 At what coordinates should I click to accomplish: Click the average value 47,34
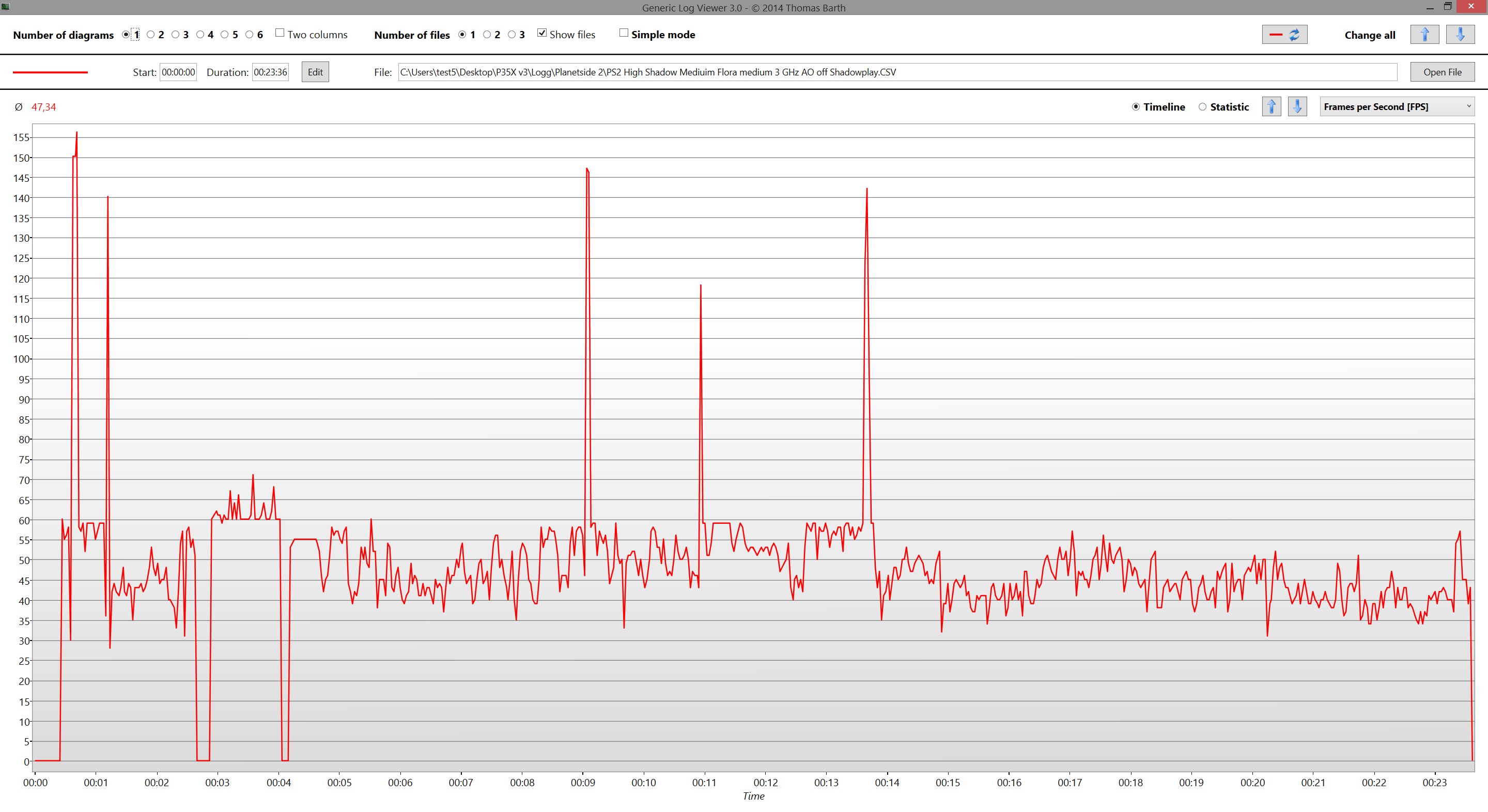[x=44, y=107]
